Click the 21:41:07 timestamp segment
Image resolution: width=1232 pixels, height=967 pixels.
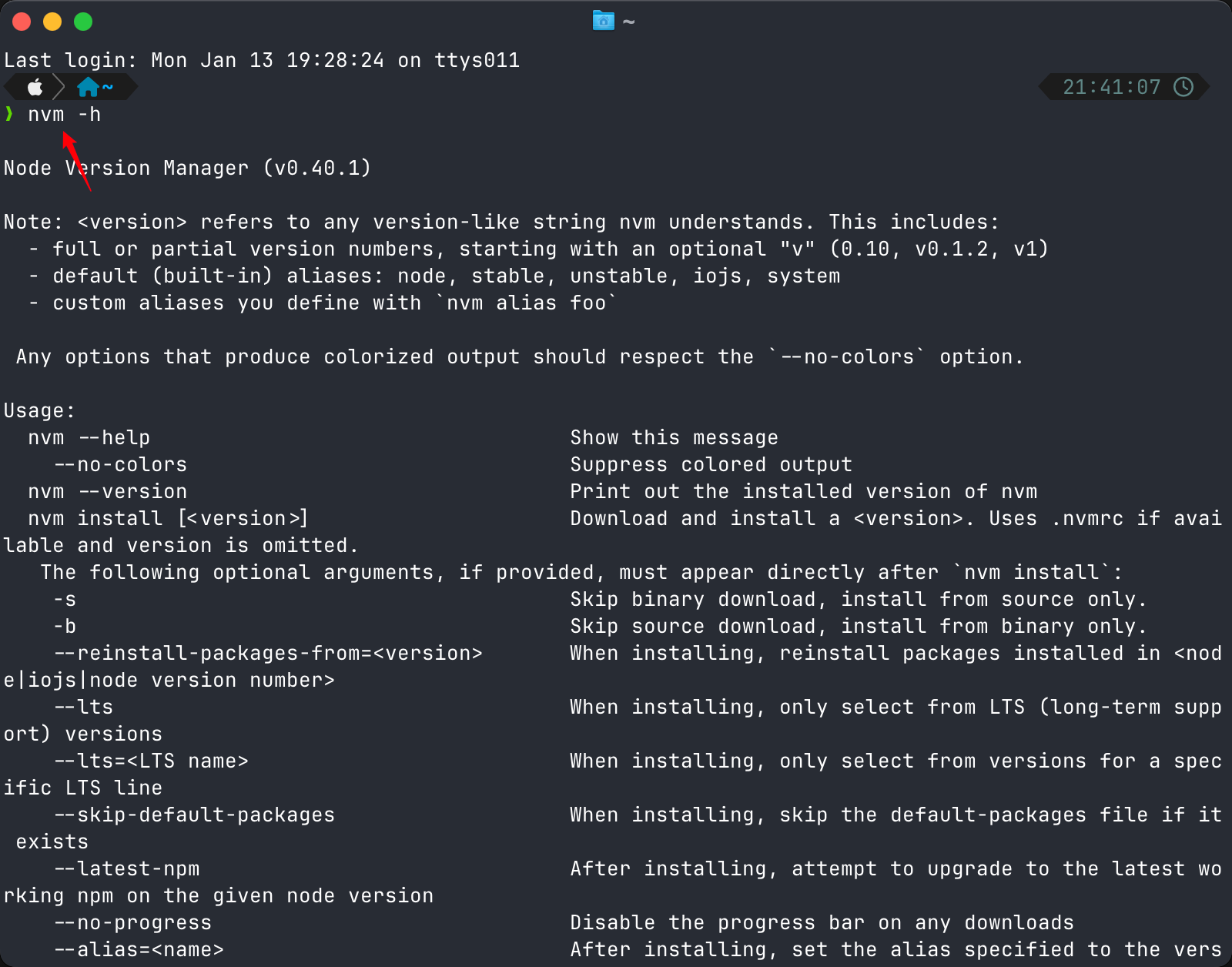pos(1111,87)
